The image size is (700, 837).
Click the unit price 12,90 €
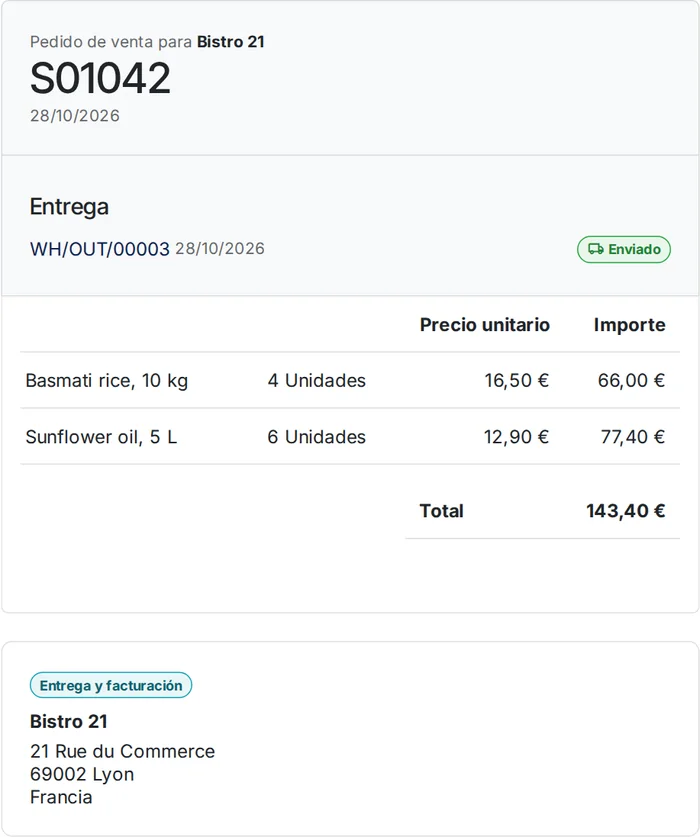516,437
